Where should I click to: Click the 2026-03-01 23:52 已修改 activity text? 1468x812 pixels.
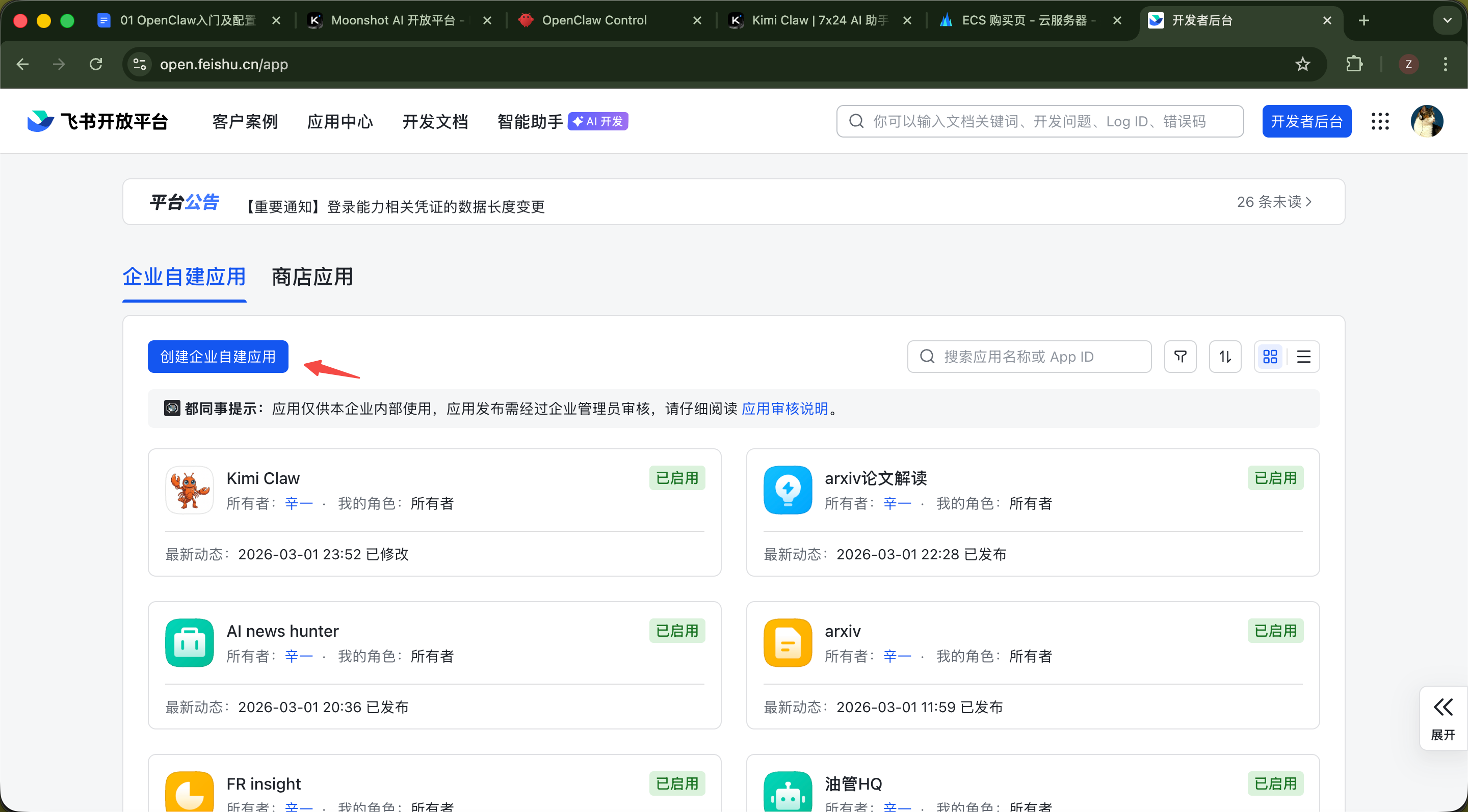323,554
